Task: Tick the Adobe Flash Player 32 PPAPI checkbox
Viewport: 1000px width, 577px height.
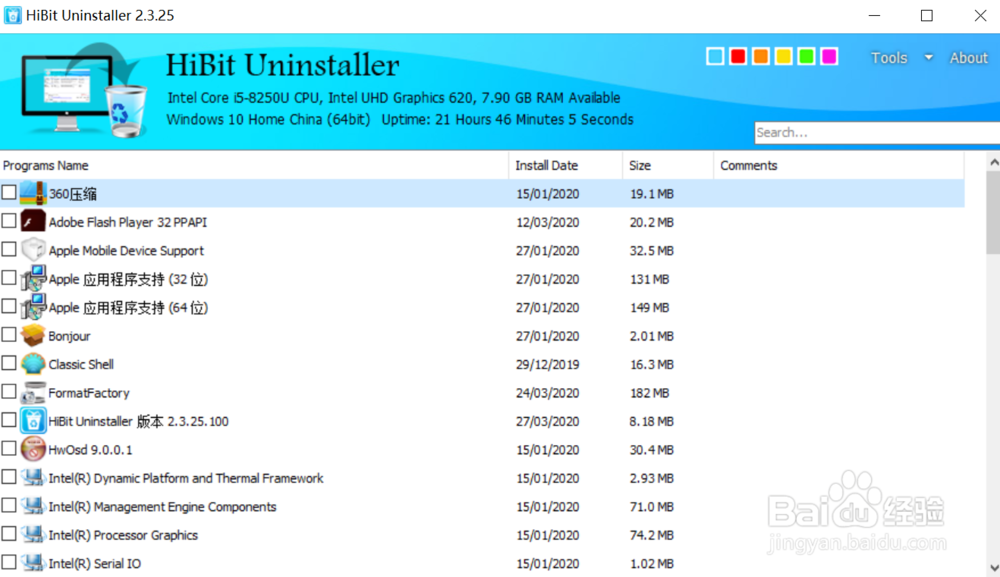Action: 8,221
